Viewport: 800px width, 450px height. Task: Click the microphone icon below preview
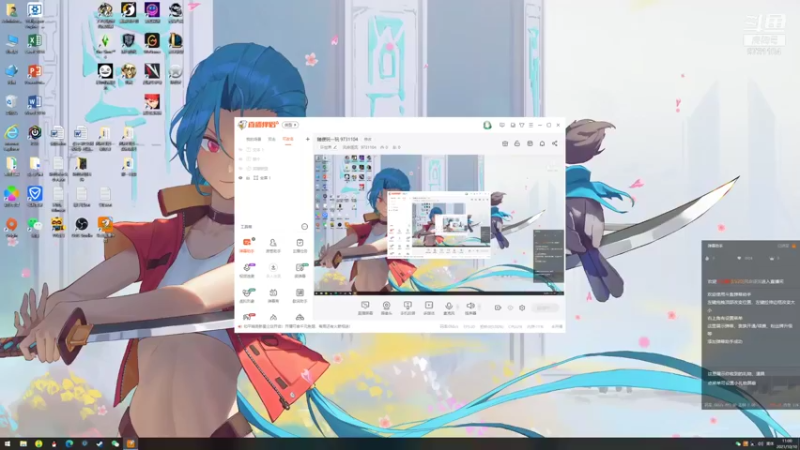448,308
